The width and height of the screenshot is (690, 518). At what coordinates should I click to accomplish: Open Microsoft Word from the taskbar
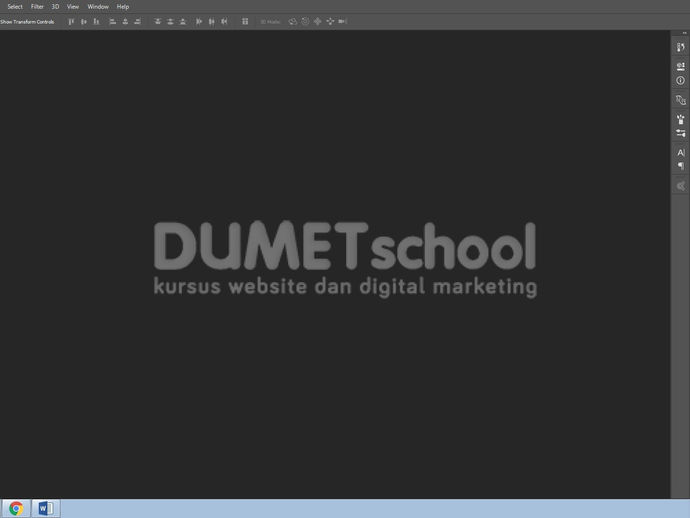point(46,508)
